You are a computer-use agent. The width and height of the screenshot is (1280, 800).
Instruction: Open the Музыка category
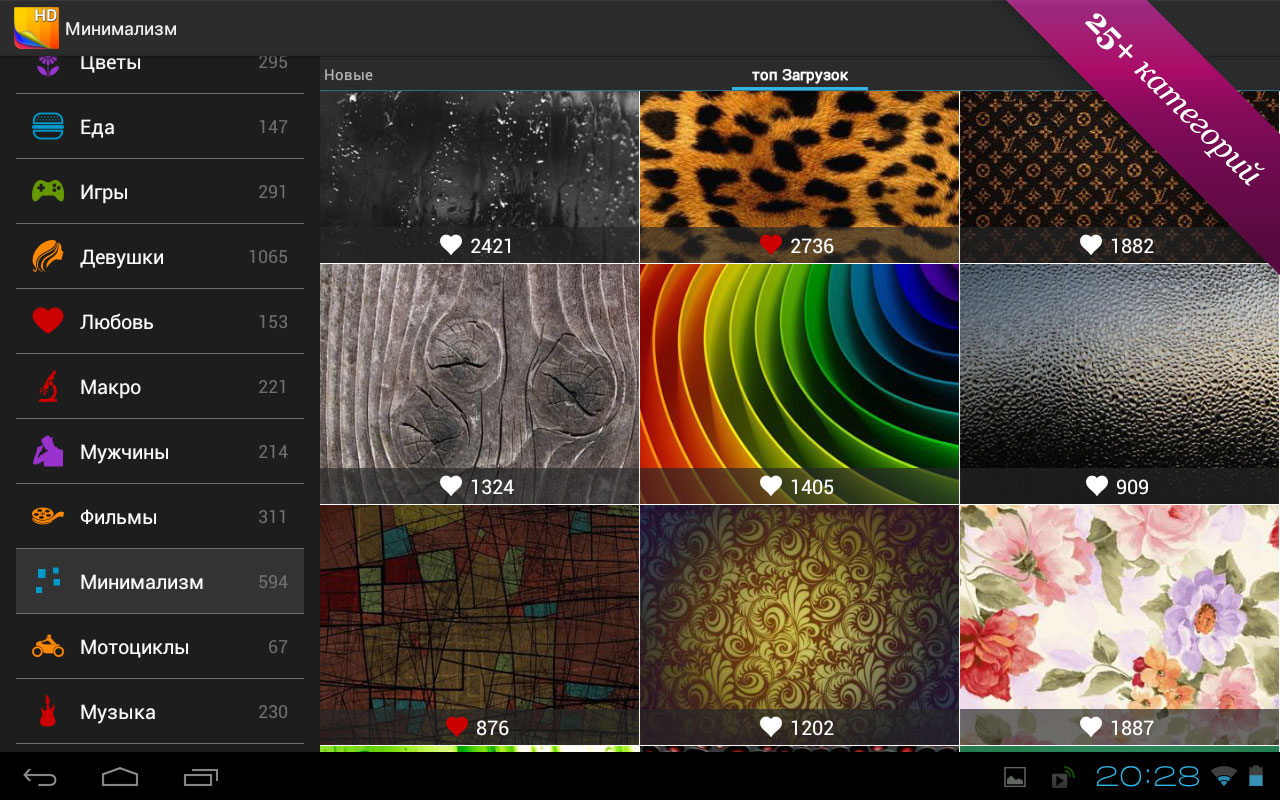[160, 712]
